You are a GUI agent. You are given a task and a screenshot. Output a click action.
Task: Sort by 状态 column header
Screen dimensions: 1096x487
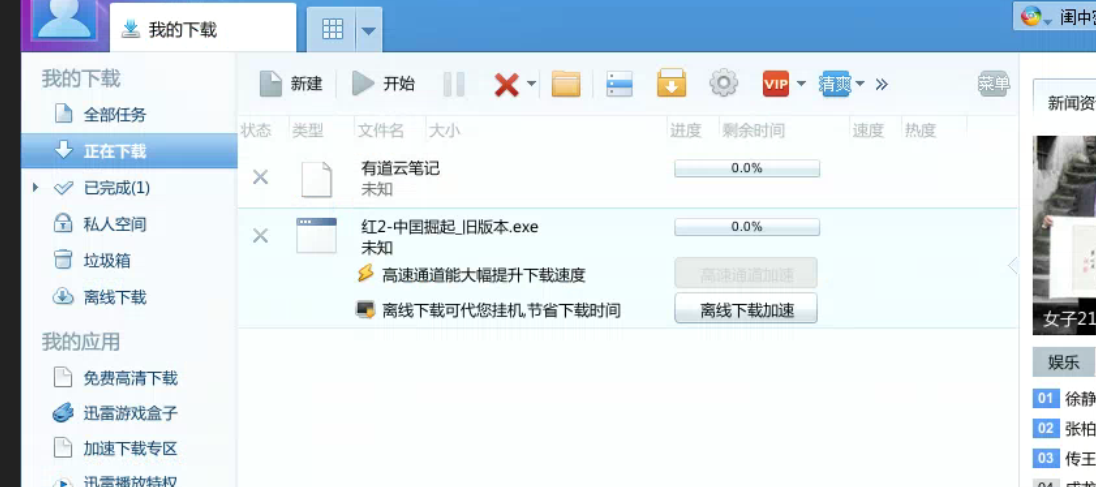256,130
